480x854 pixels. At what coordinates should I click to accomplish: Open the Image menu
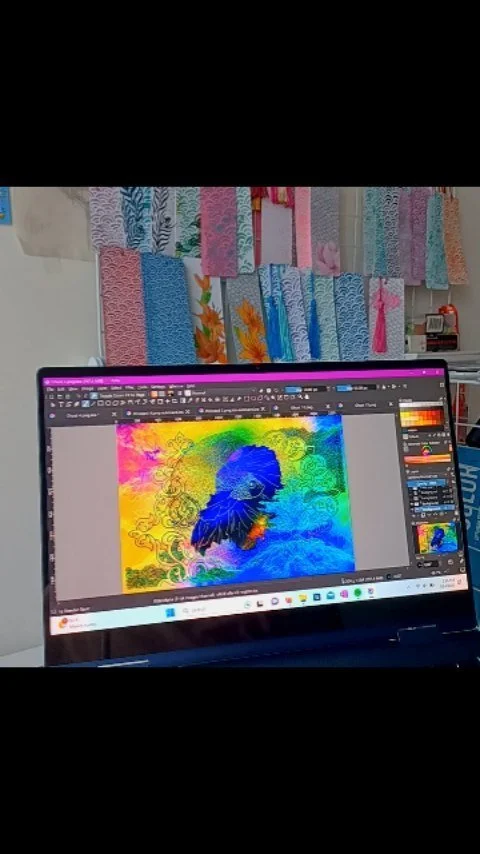(87, 388)
